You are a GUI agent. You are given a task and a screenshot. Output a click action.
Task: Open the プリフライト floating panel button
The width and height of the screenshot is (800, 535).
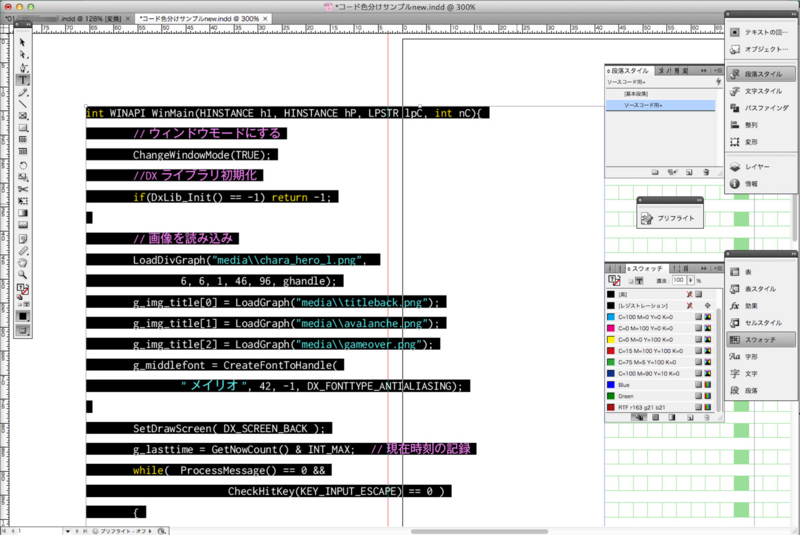(670, 218)
